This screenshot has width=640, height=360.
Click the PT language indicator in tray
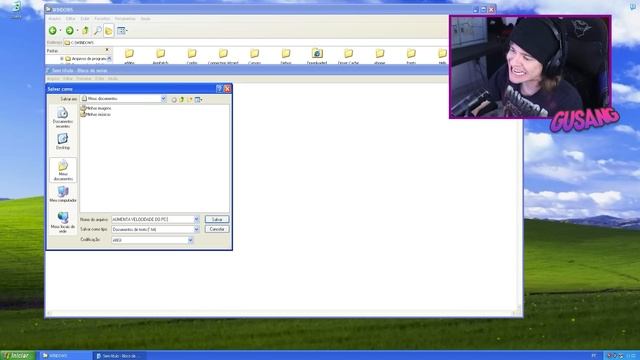pyautogui.click(x=594, y=356)
